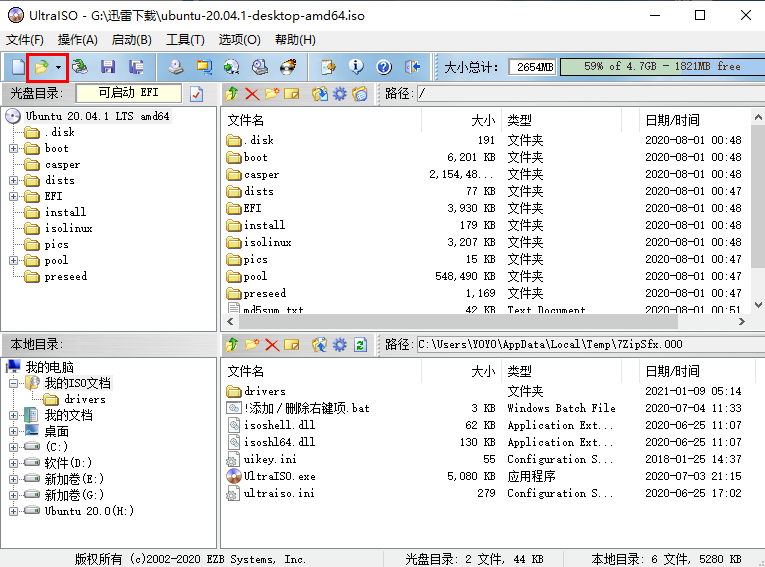Click the Help question mark icon
Image resolution: width=765 pixels, height=567 pixels.
384,67
